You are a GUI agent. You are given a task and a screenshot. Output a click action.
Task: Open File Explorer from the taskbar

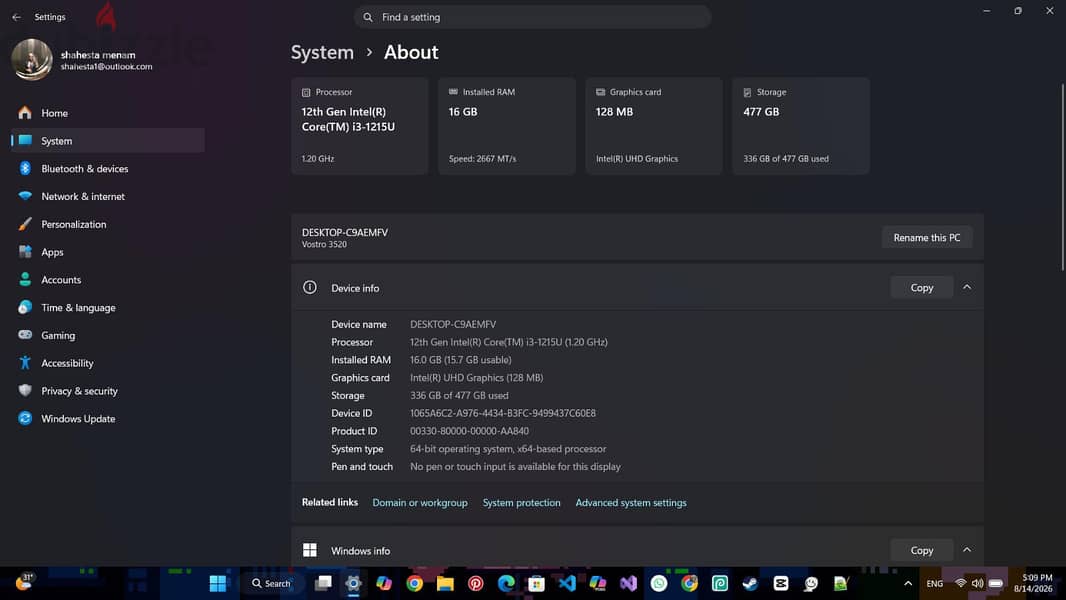point(445,583)
